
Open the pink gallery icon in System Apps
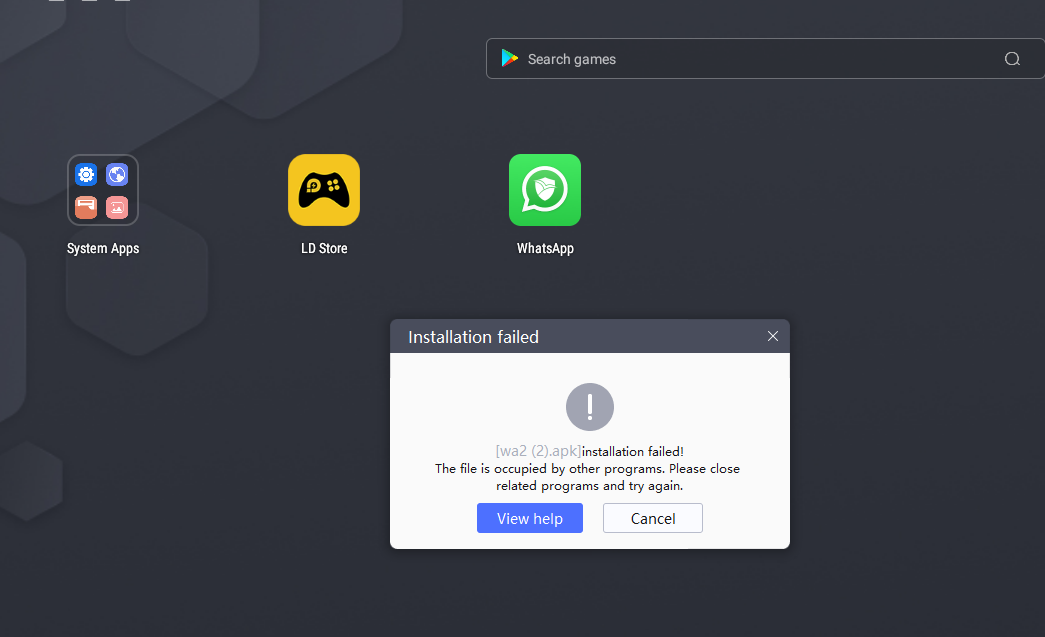[x=117, y=207]
